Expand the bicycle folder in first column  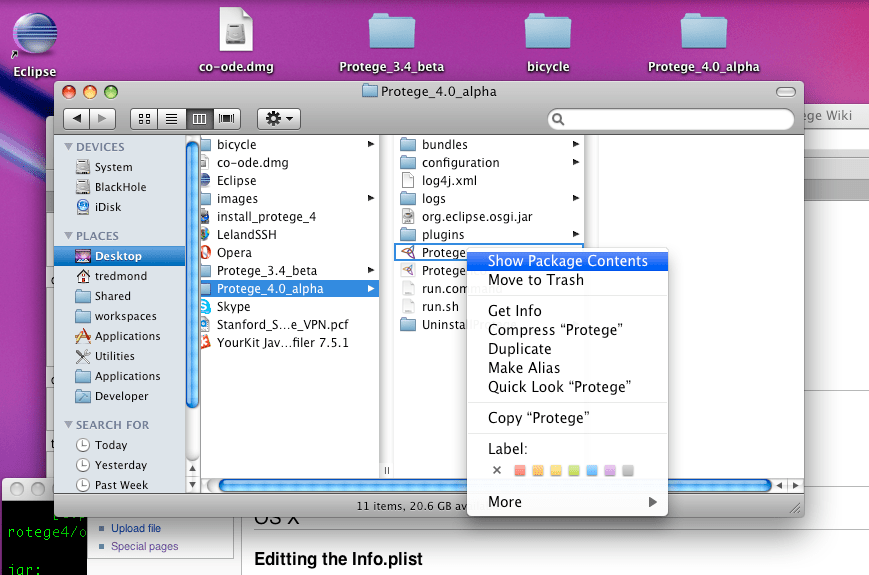(x=371, y=144)
